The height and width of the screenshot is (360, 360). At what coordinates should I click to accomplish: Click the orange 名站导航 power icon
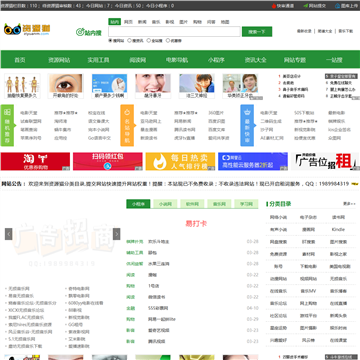127,112
